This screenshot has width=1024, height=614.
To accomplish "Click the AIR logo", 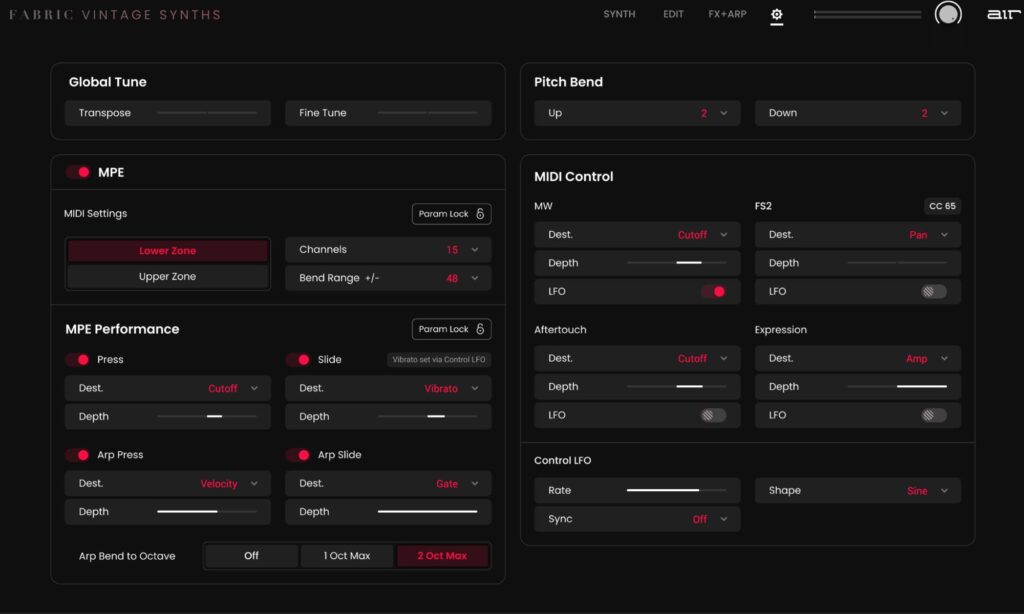I will 1001,14.
